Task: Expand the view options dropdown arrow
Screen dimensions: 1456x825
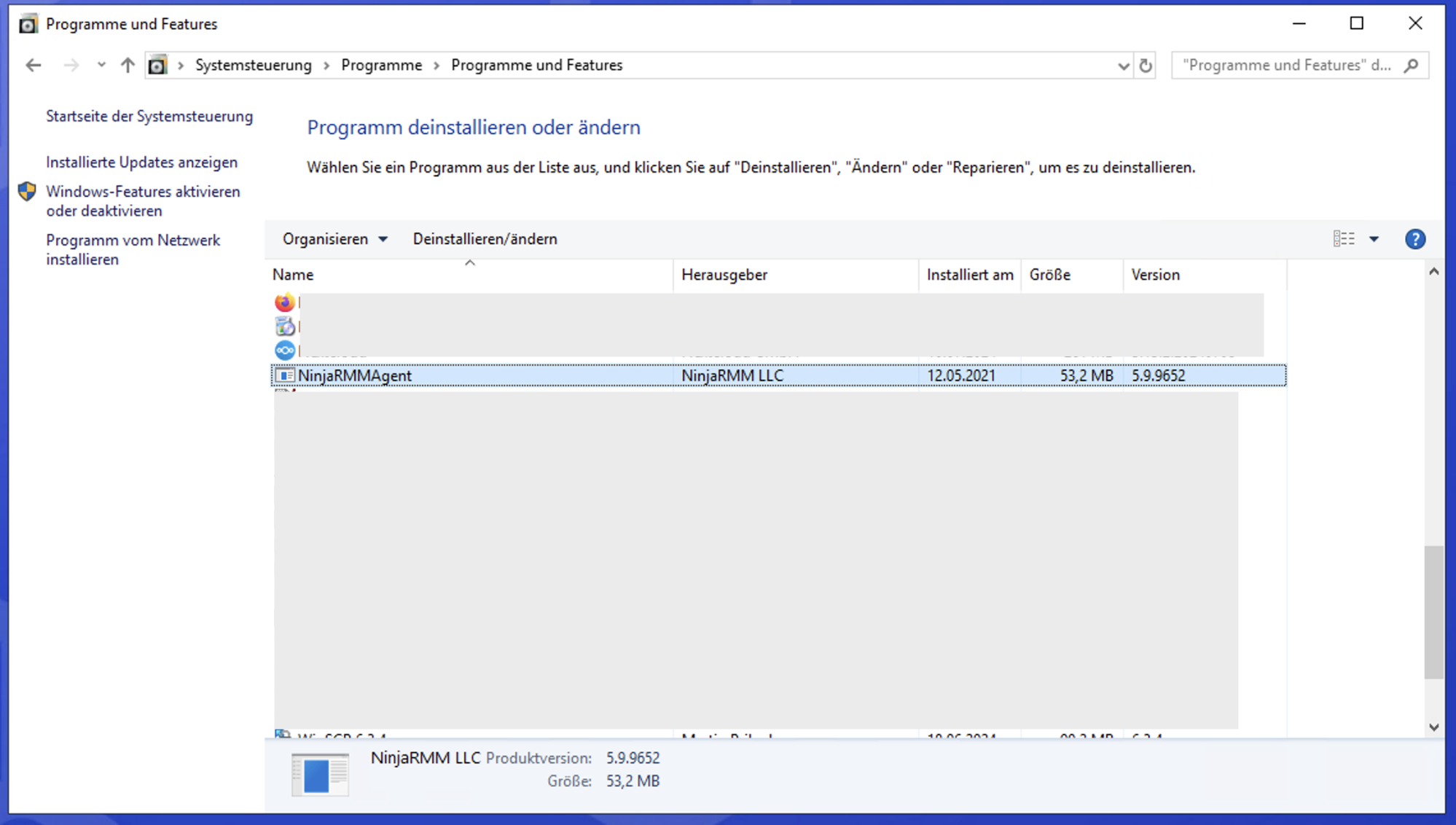Action: tap(1374, 239)
